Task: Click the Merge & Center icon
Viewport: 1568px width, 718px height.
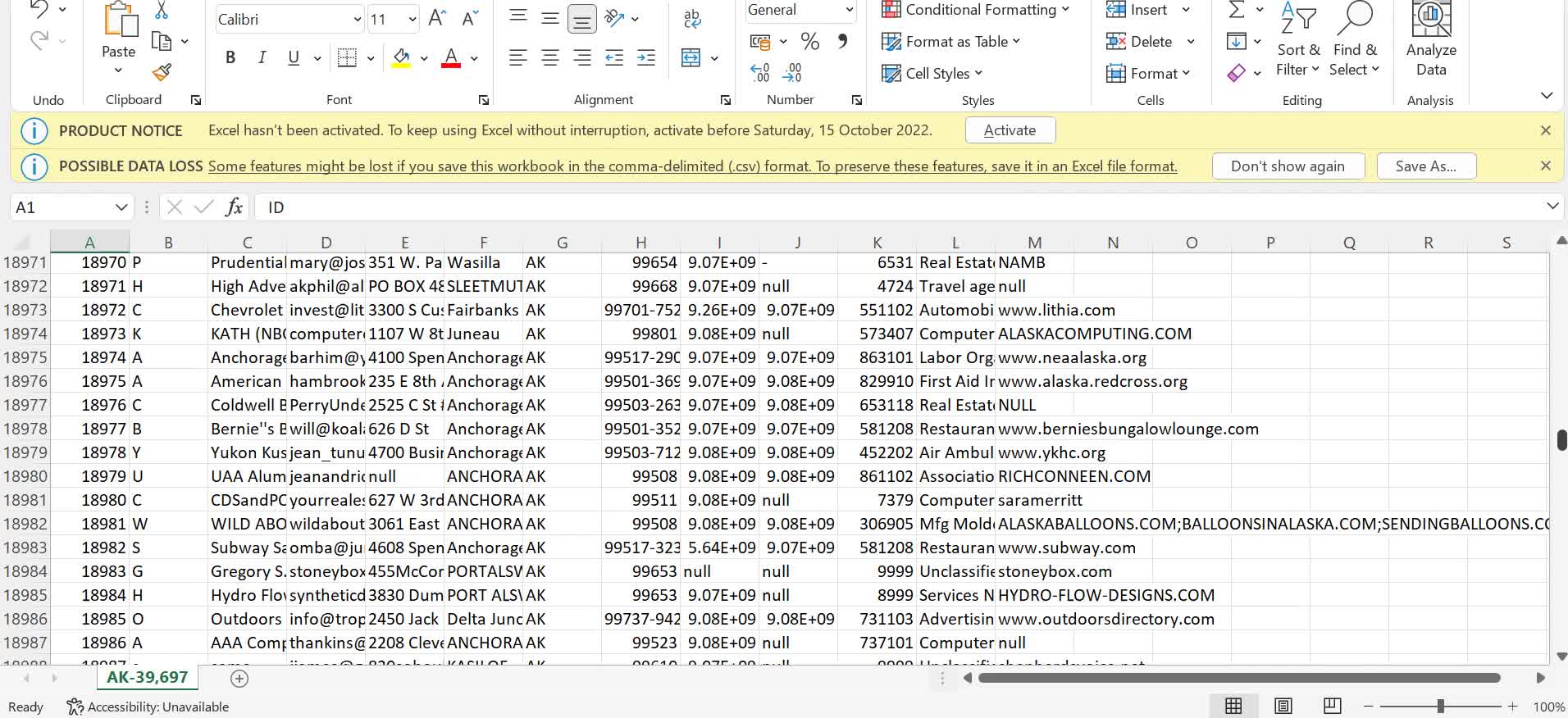Action: coord(691,57)
